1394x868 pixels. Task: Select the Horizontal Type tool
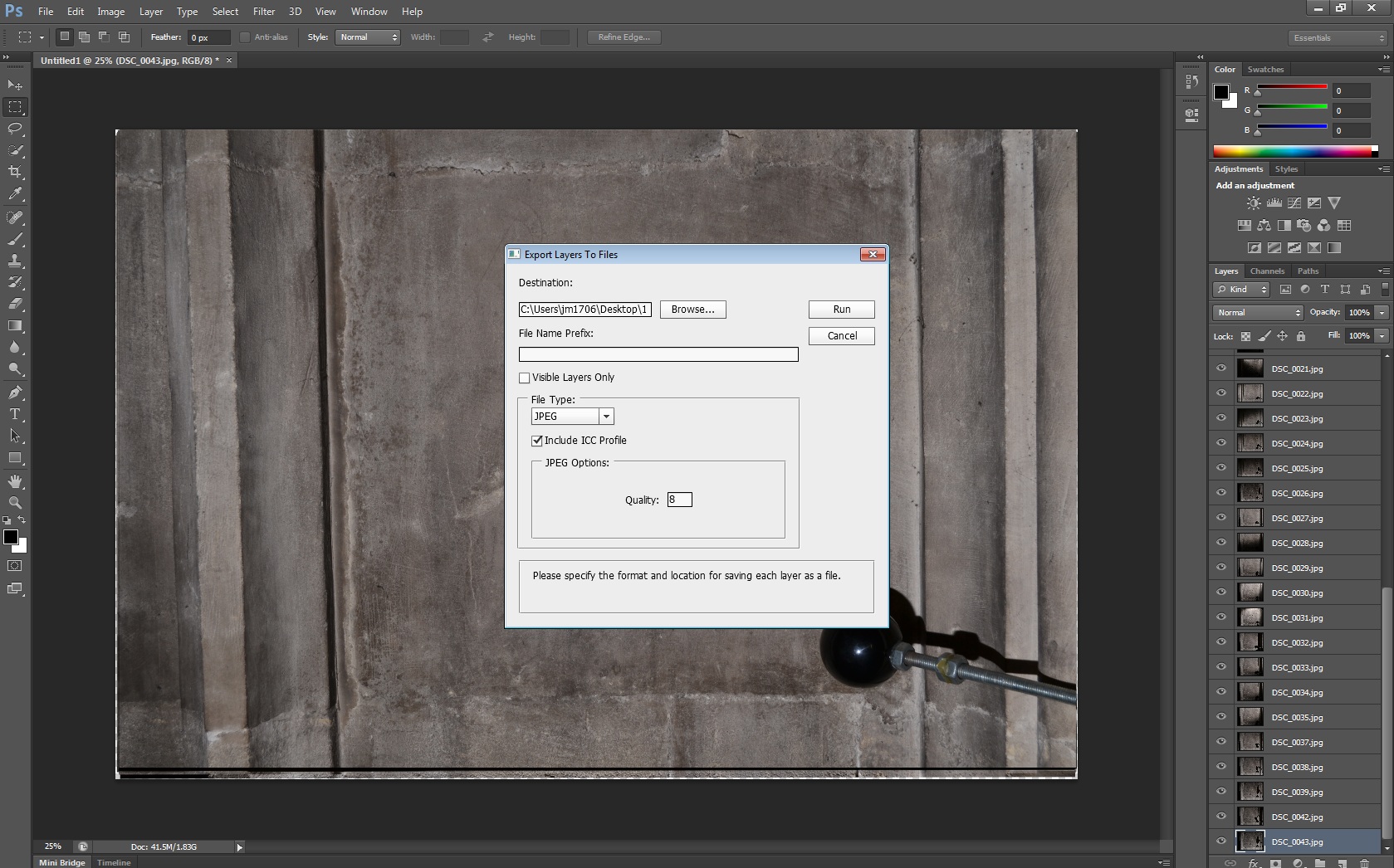(15, 414)
